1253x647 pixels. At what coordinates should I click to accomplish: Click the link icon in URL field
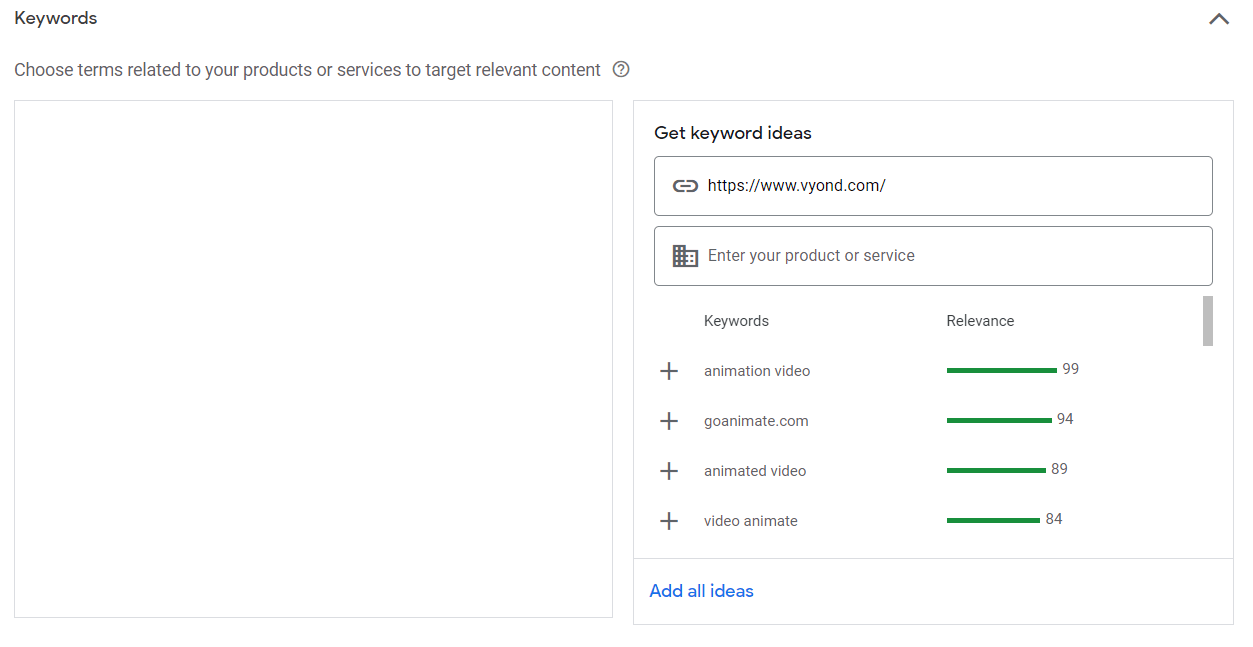tap(685, 186)
